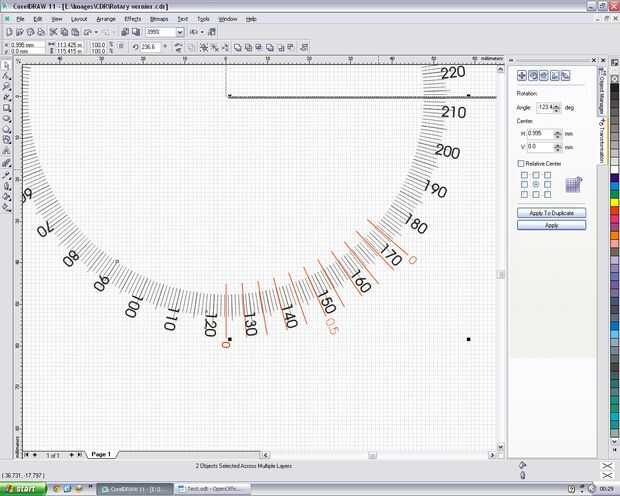
Task: Select the center anchor point radio
Action: pos(536,185)
